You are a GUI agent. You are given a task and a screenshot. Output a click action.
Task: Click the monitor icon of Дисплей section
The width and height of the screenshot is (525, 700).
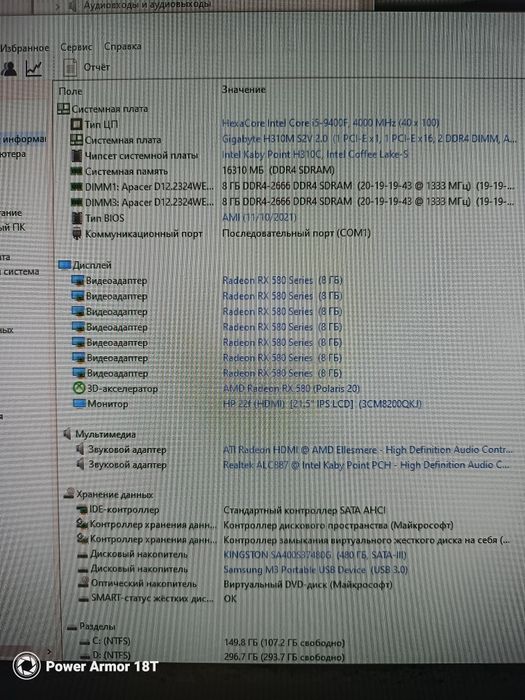(65, 265)
